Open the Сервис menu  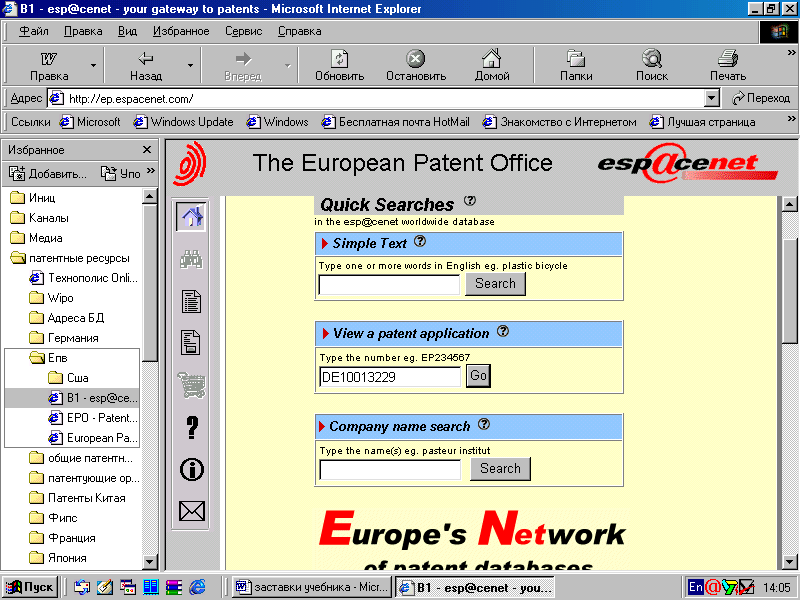244,31
